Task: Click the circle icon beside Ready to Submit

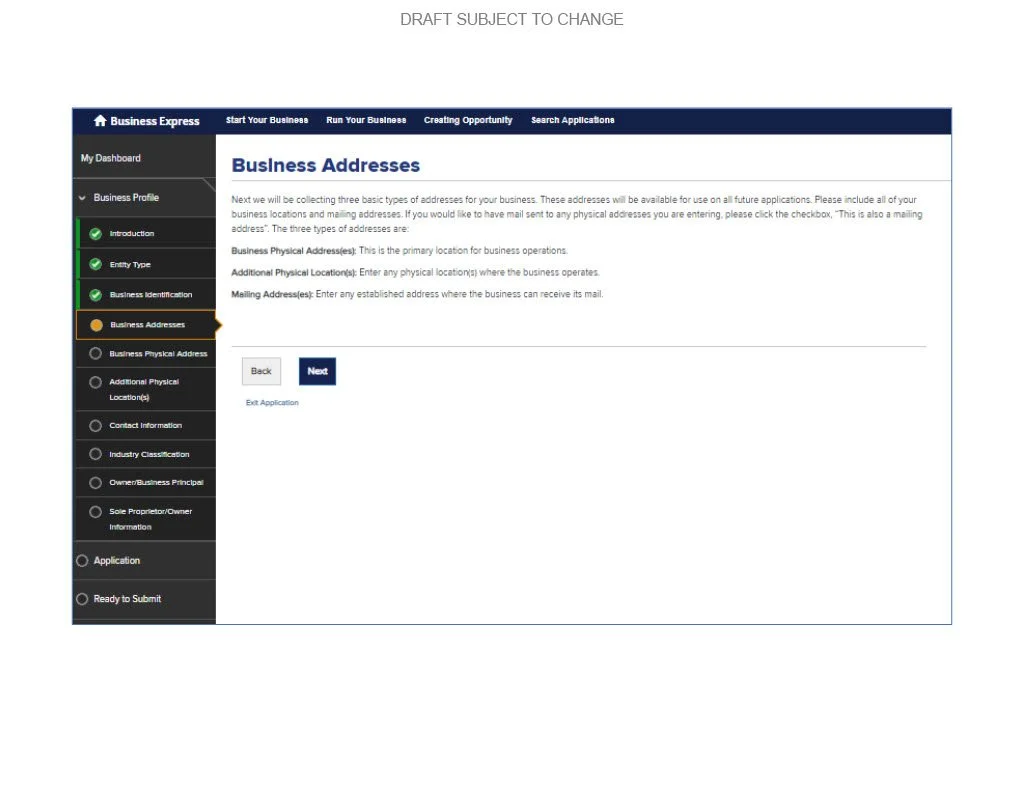Action: tap(82, 599)
